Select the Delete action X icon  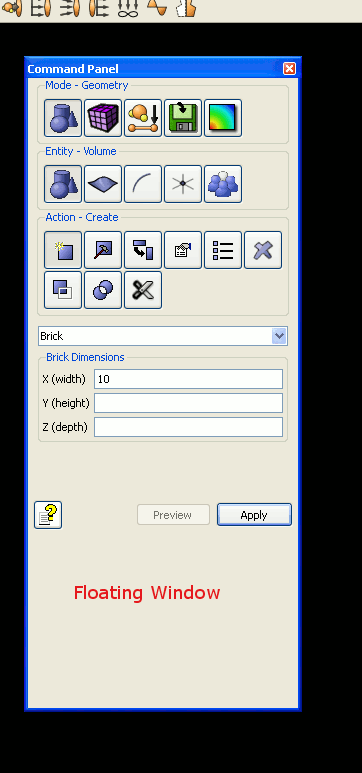(x=263, y=250)
